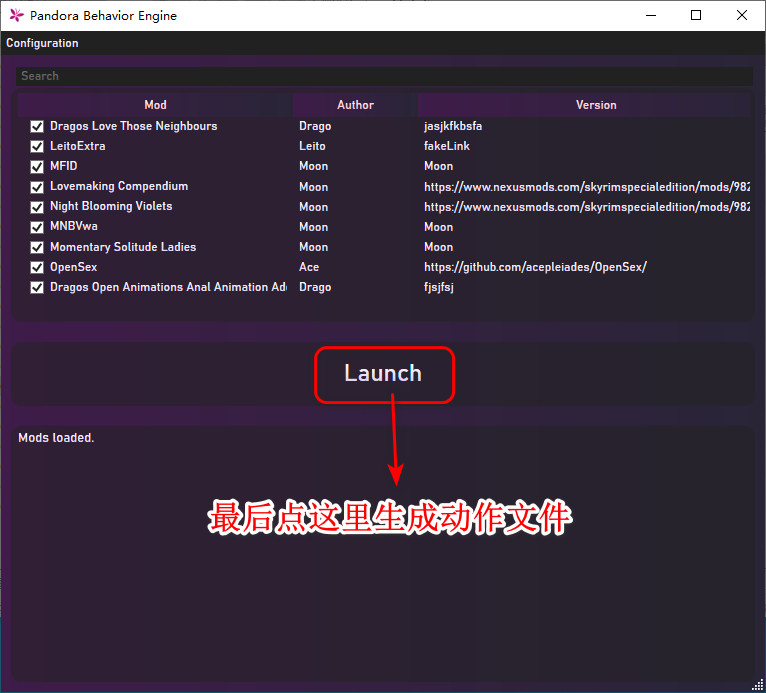Open Lovemaking Compendium nexusmods link
Screen dimensions: 766x693
[x=586, y=187]
